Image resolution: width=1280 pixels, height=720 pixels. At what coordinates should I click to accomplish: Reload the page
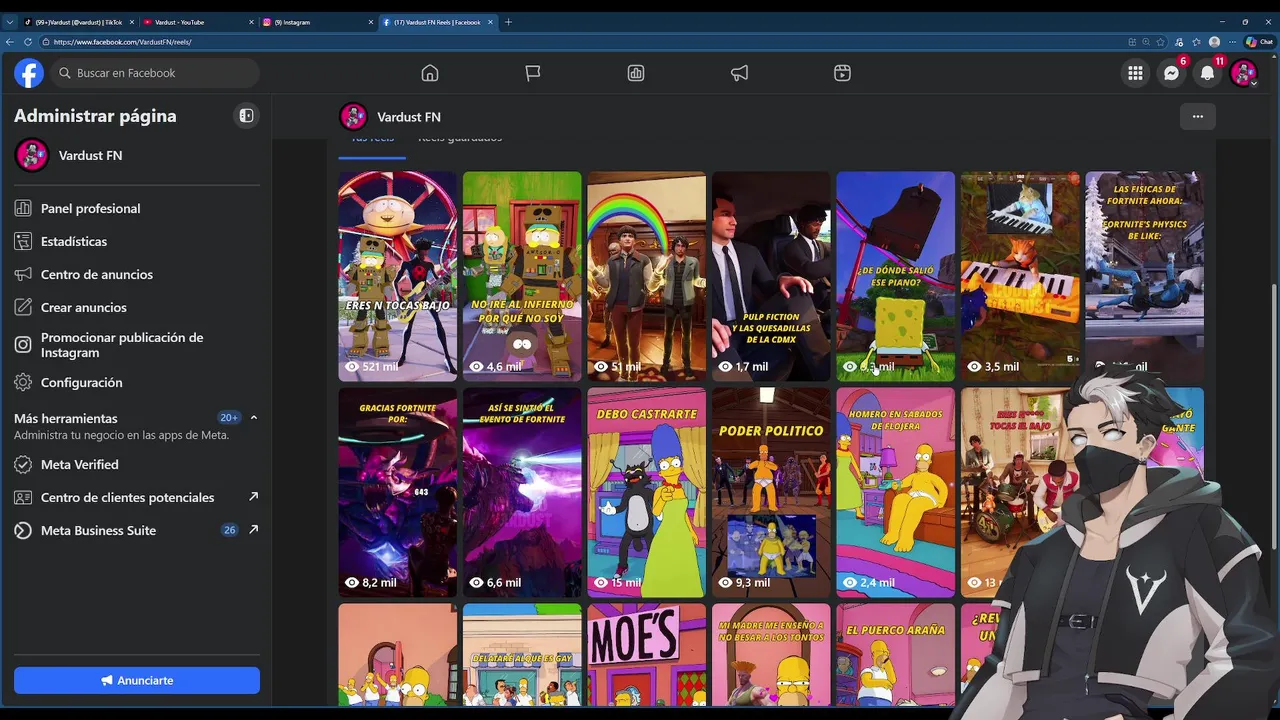click(29, 42)
